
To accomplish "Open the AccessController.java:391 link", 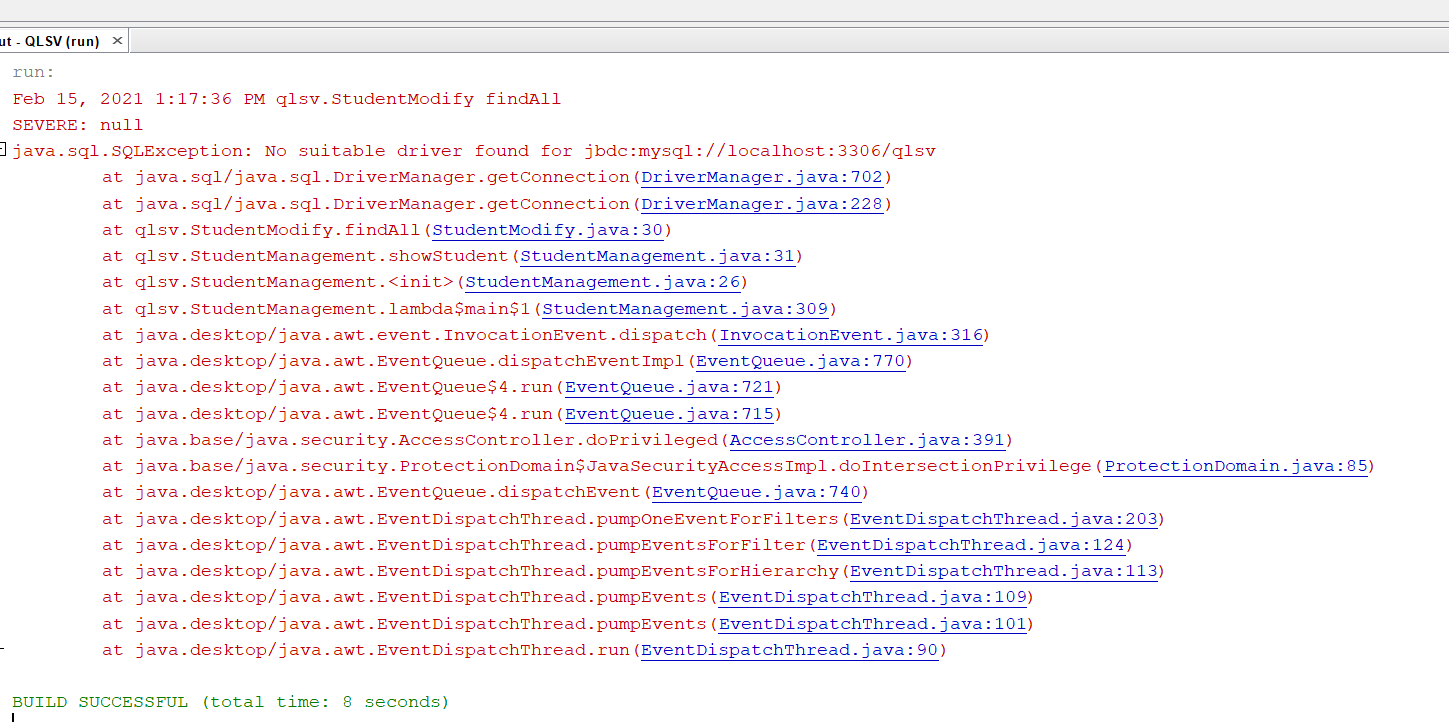I will click(x=866, y=440).
